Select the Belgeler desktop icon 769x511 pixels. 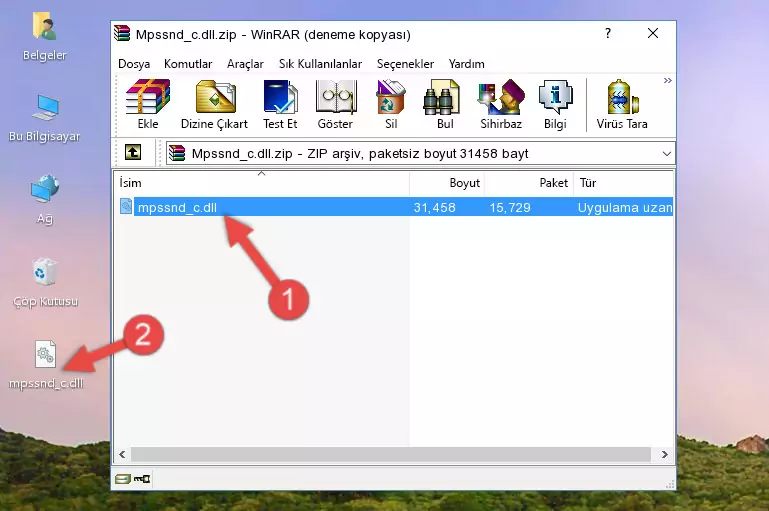point(44,36)
